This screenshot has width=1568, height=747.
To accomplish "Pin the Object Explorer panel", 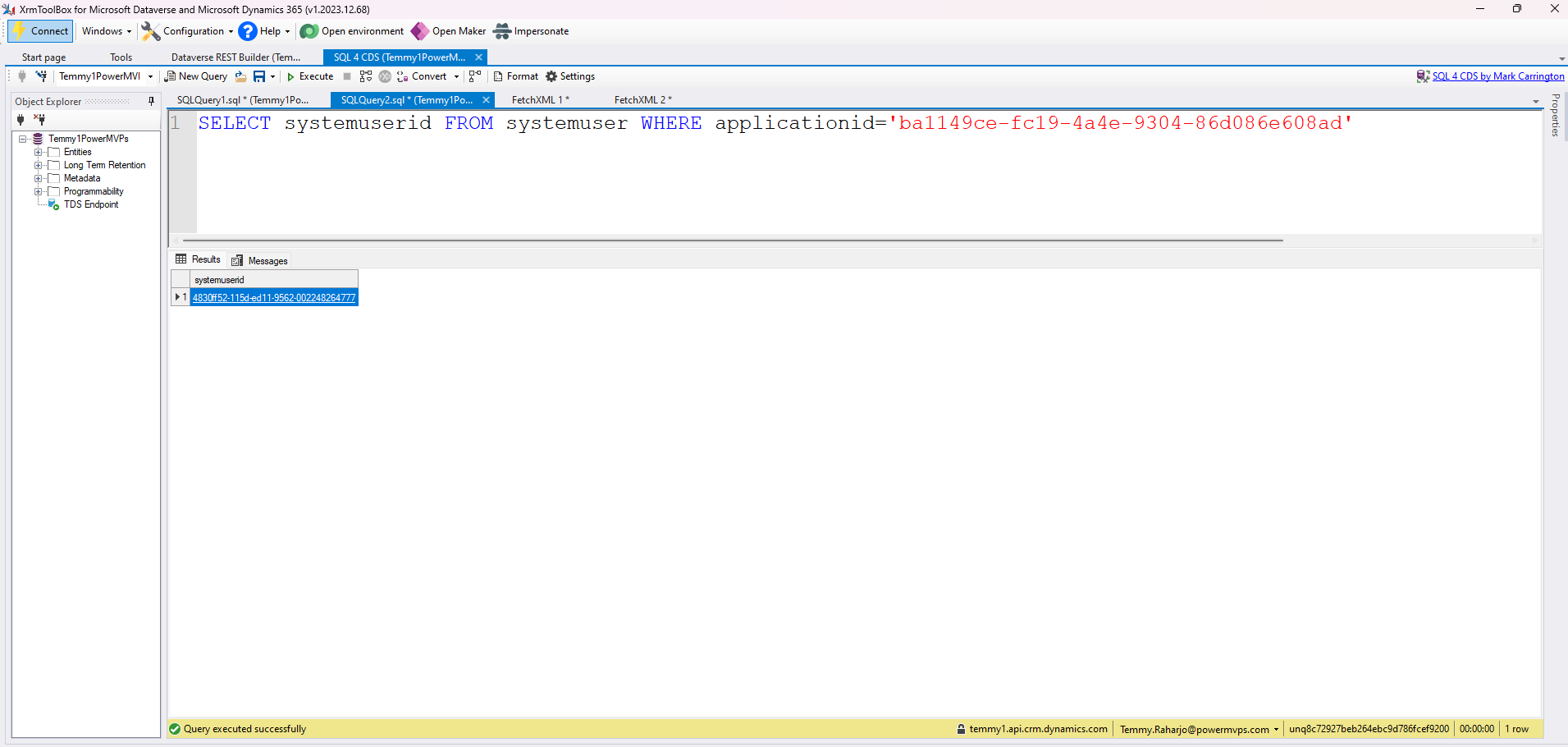I will tap(151, 101).
